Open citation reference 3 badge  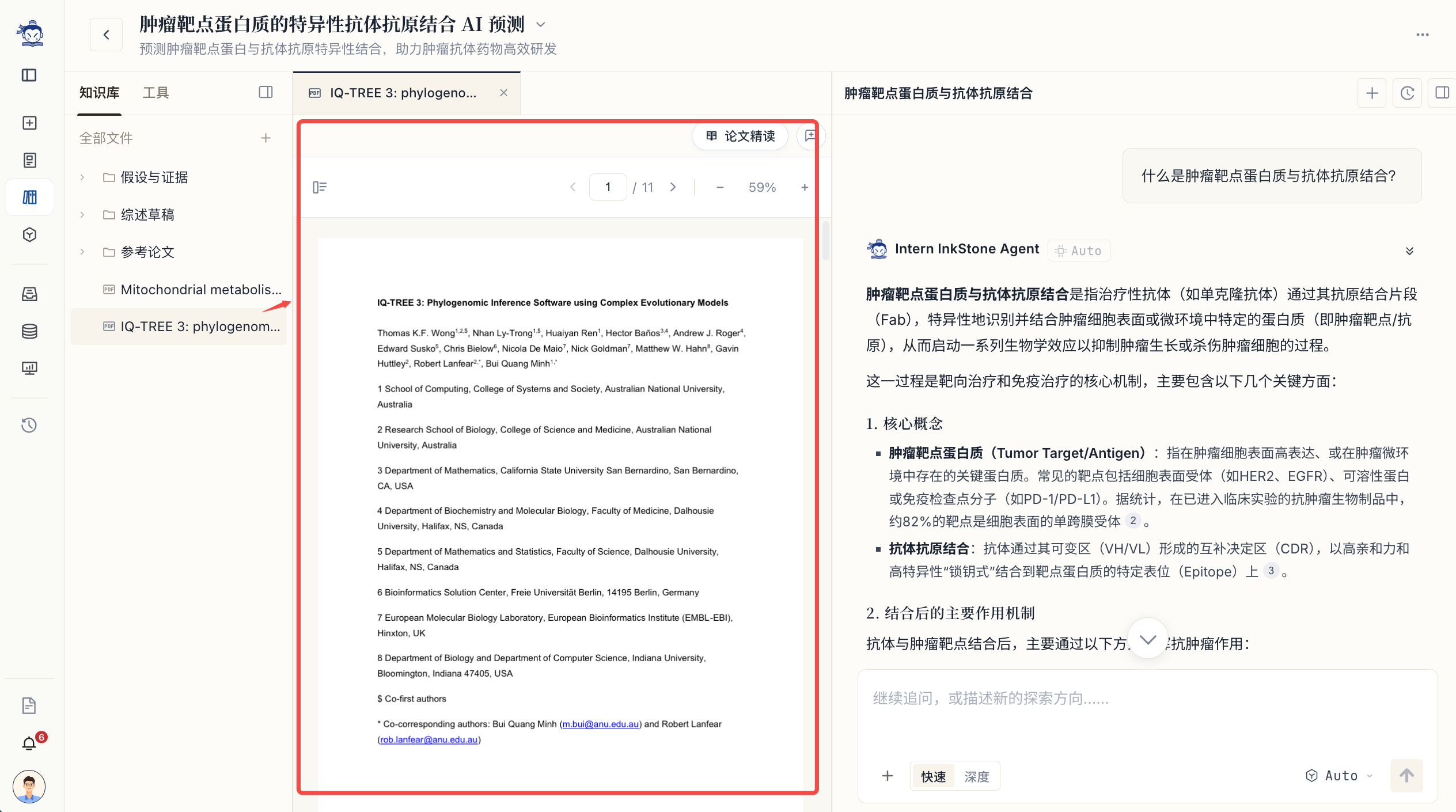coord(1271,571)
